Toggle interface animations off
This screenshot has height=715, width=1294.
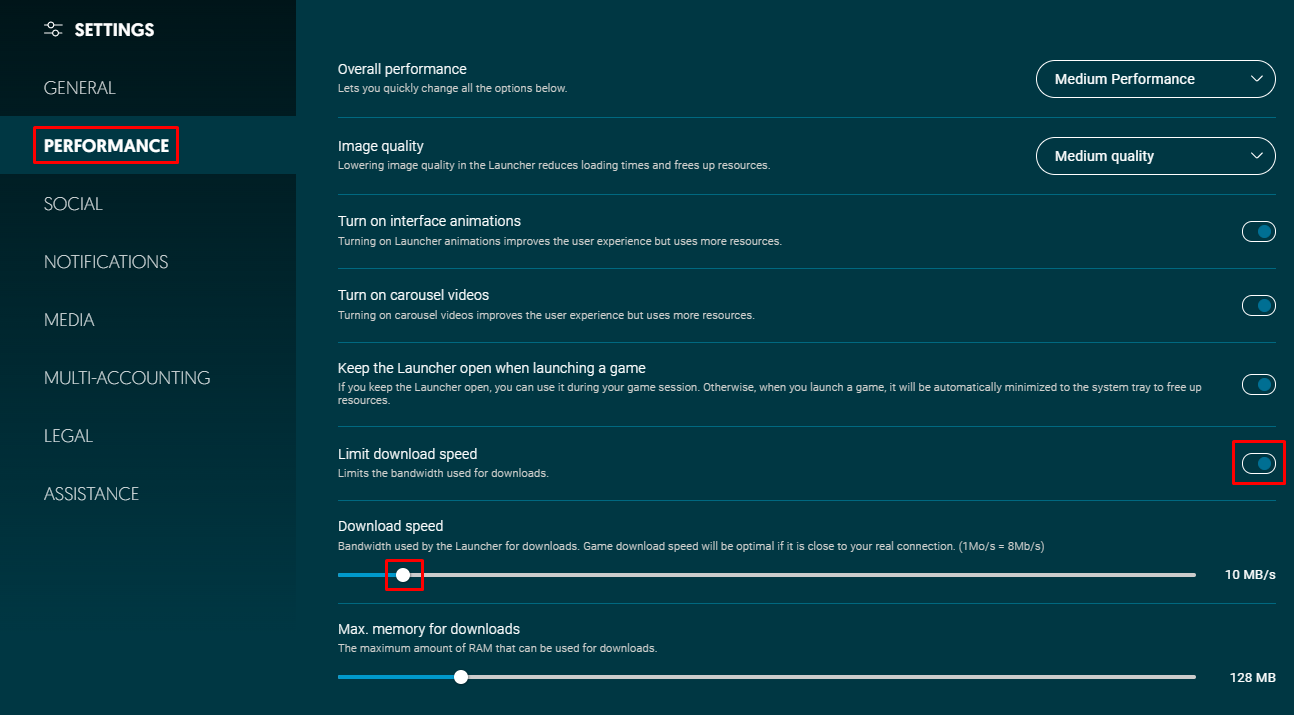click(1258, 231)
